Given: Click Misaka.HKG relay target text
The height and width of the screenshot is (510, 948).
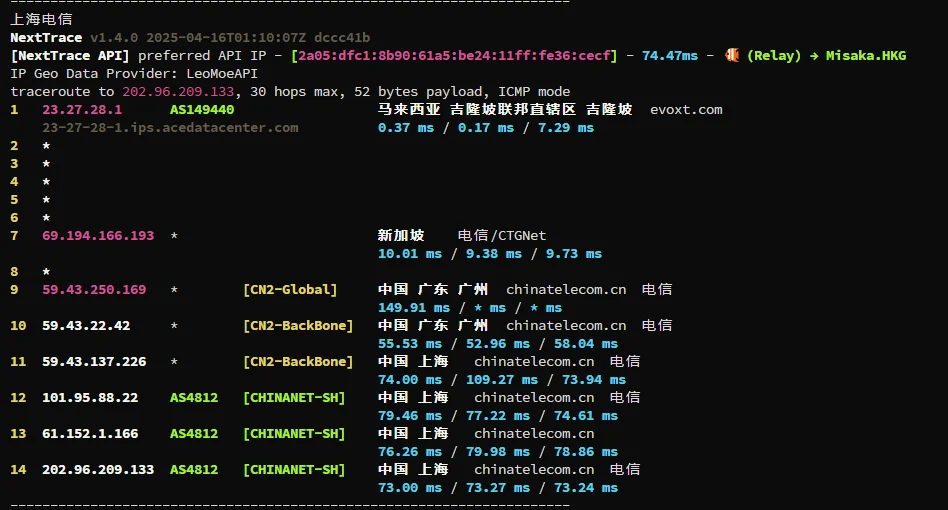Looking at the screenshot, I should point(866,56).
